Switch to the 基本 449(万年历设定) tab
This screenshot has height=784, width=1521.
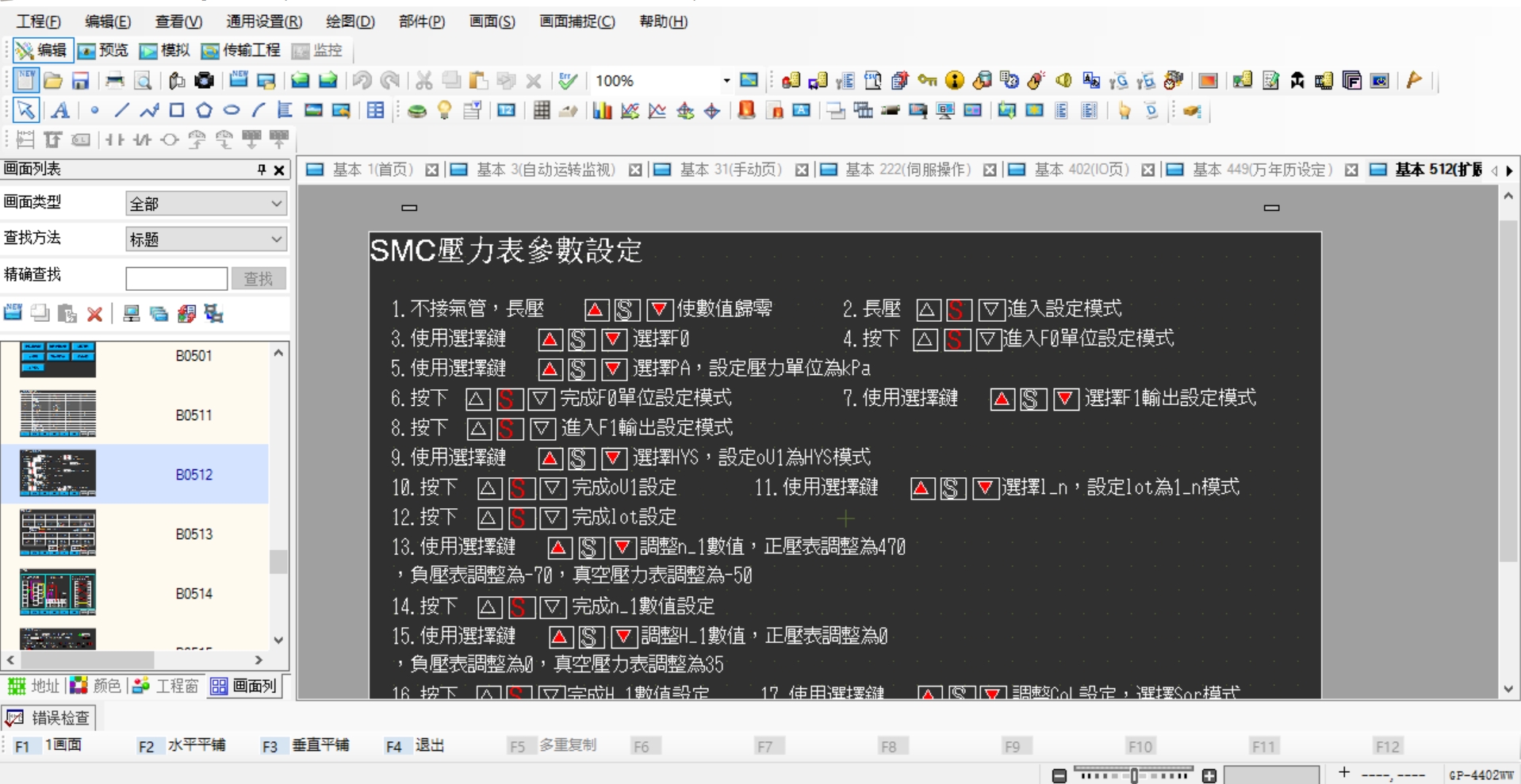[x=1262, y=170]
